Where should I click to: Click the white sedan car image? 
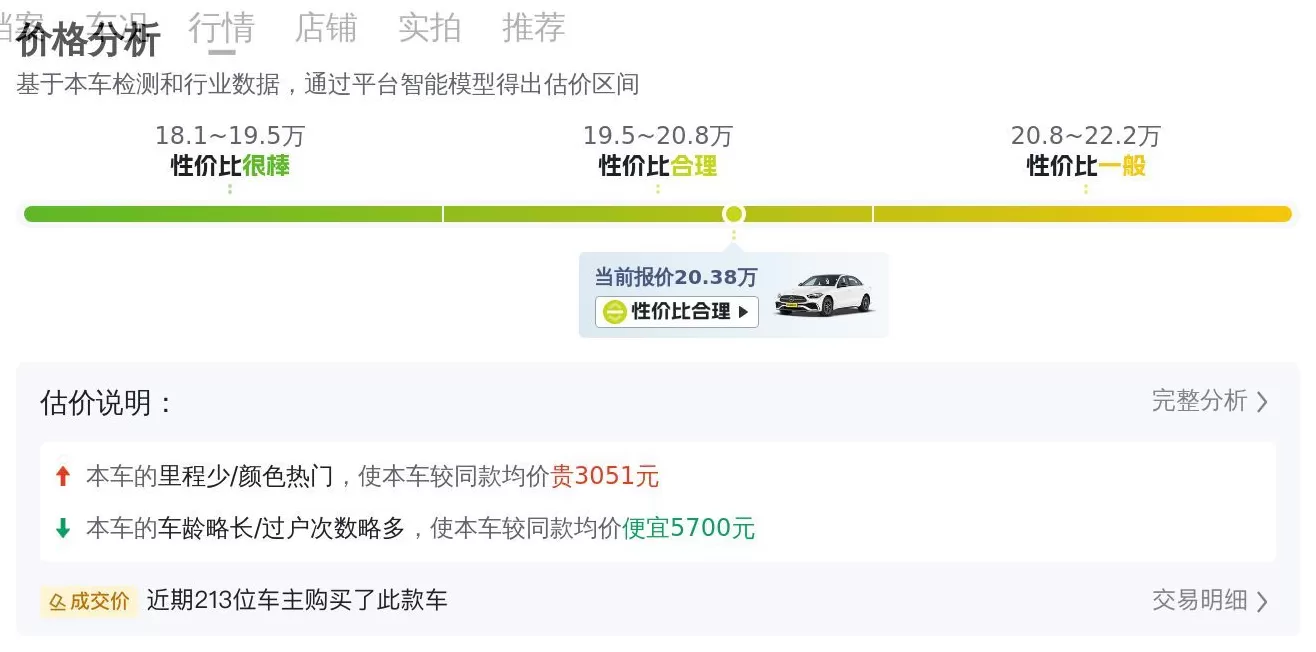(x=823, y=294)
